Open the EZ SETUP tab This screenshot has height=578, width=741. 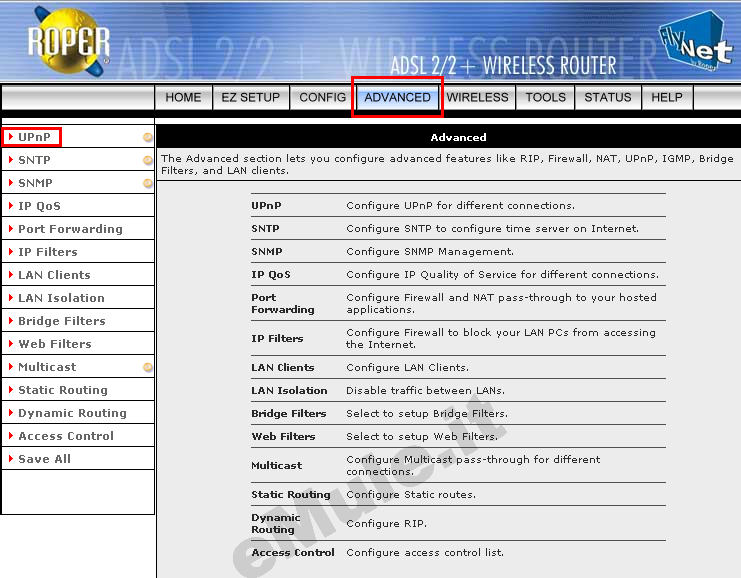point(250,97)
